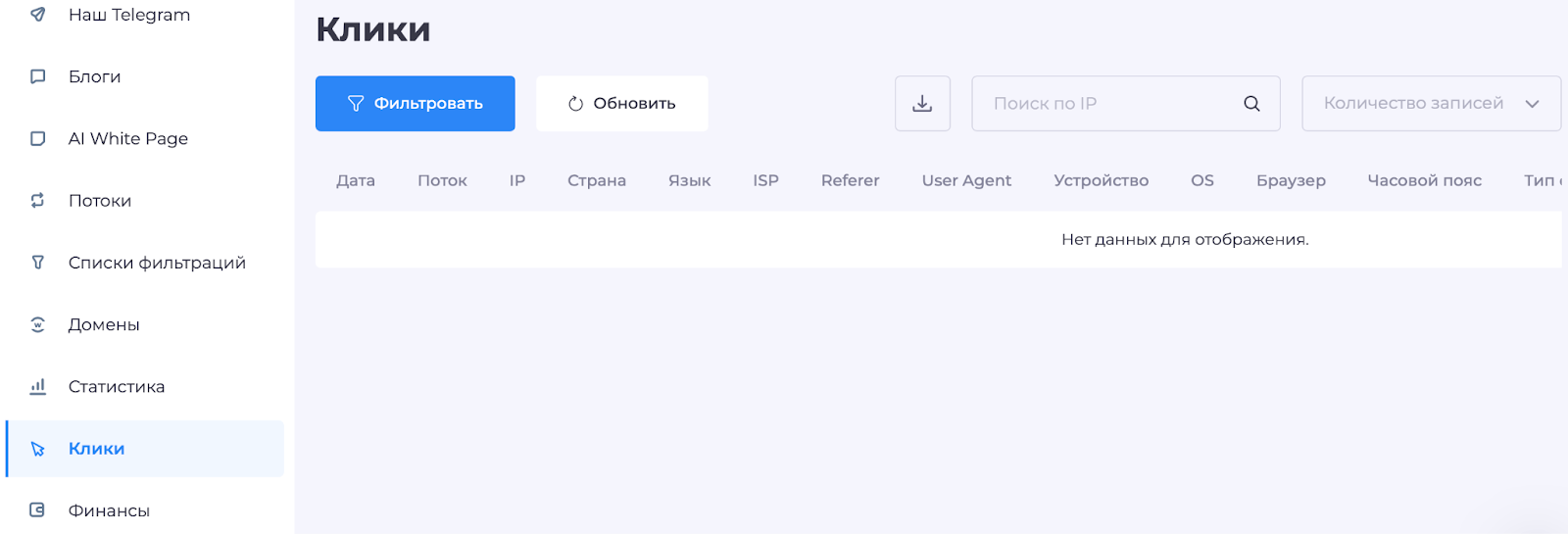The height and width of the screenshot is (534, 1568).
Task: Go to the Клики sidebar section
Action: point(96,449)
